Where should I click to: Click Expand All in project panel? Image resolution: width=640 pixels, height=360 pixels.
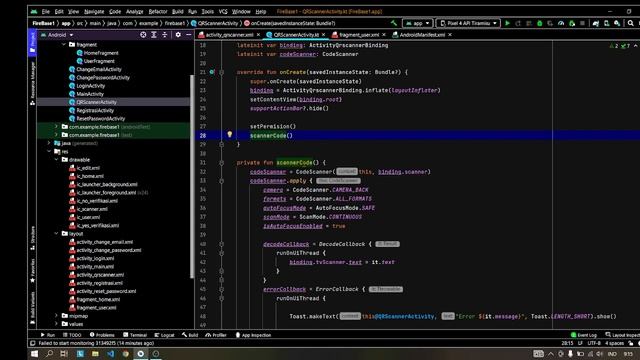pyautogui.click(x=154, y=35)
